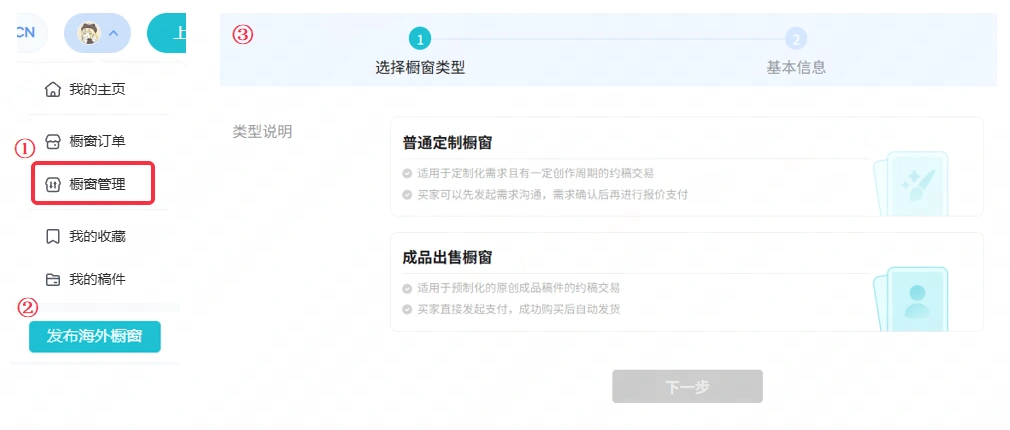This screenshot has width=1010, height=430.
Task: Select the 普通定制橱窗 card title
Action: [448, 143]
